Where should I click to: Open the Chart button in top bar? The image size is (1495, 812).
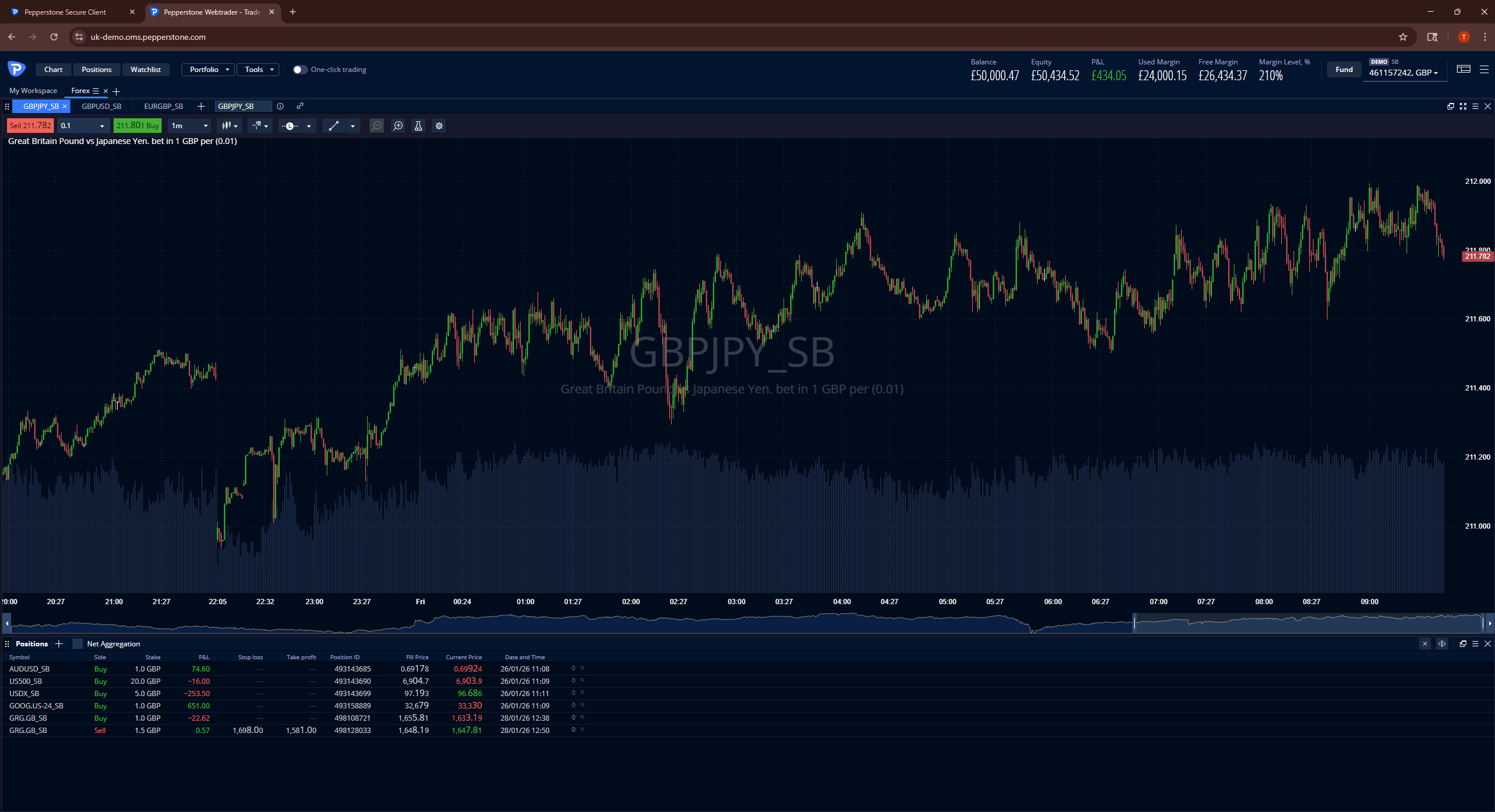[53, 70]
